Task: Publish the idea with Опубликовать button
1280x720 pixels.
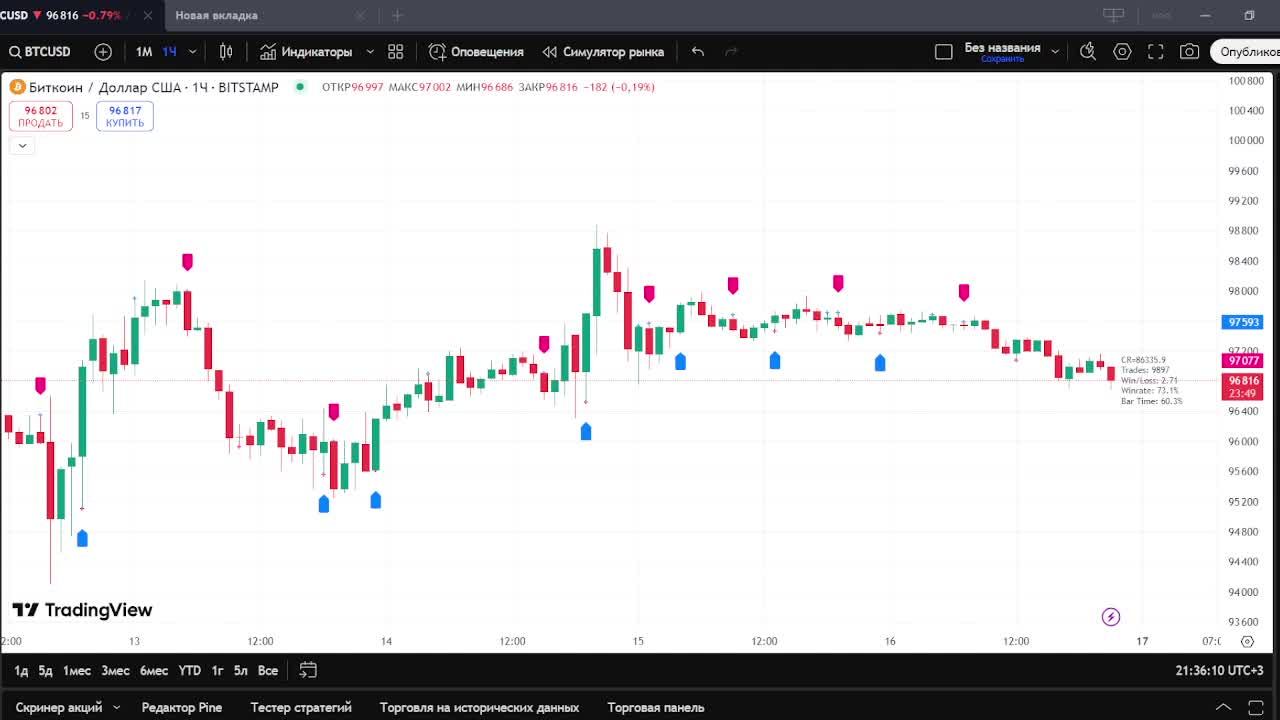Action: [x=1245, y=52]
